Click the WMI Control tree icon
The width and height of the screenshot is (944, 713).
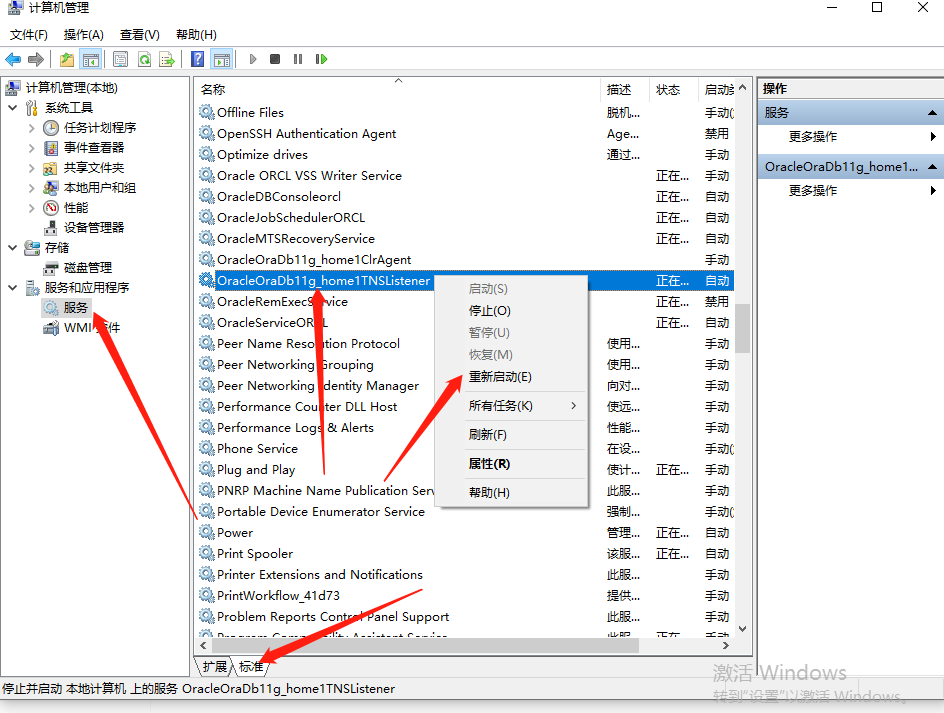point(51,328)
